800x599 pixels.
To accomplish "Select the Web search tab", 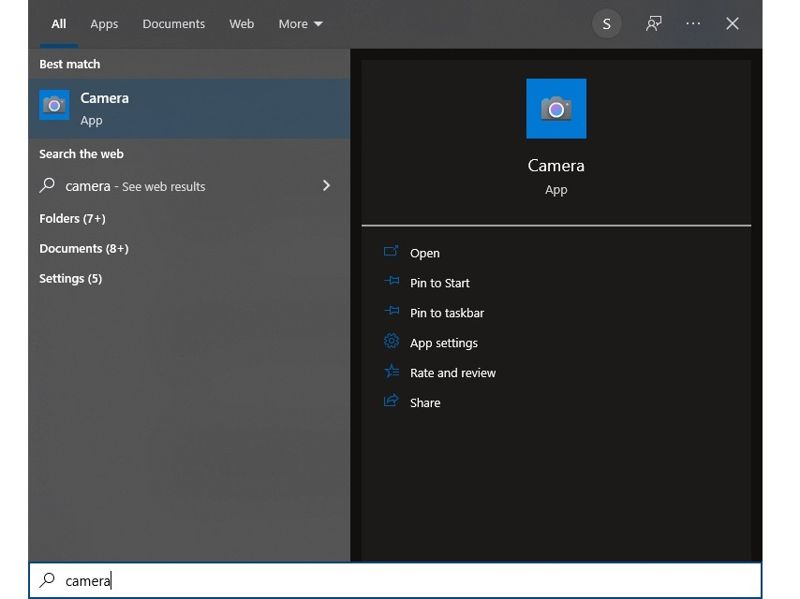I will point(241,24).
